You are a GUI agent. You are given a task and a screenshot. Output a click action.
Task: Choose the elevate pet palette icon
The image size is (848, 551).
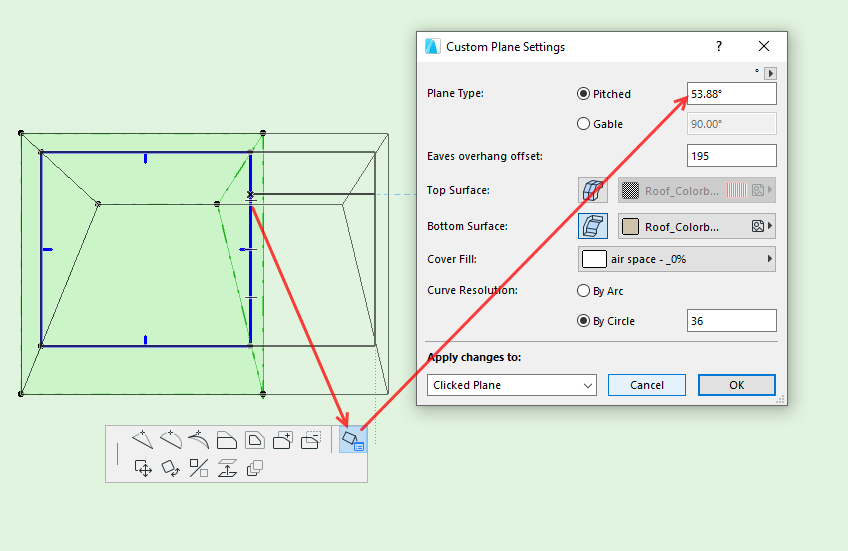point(227,468)
